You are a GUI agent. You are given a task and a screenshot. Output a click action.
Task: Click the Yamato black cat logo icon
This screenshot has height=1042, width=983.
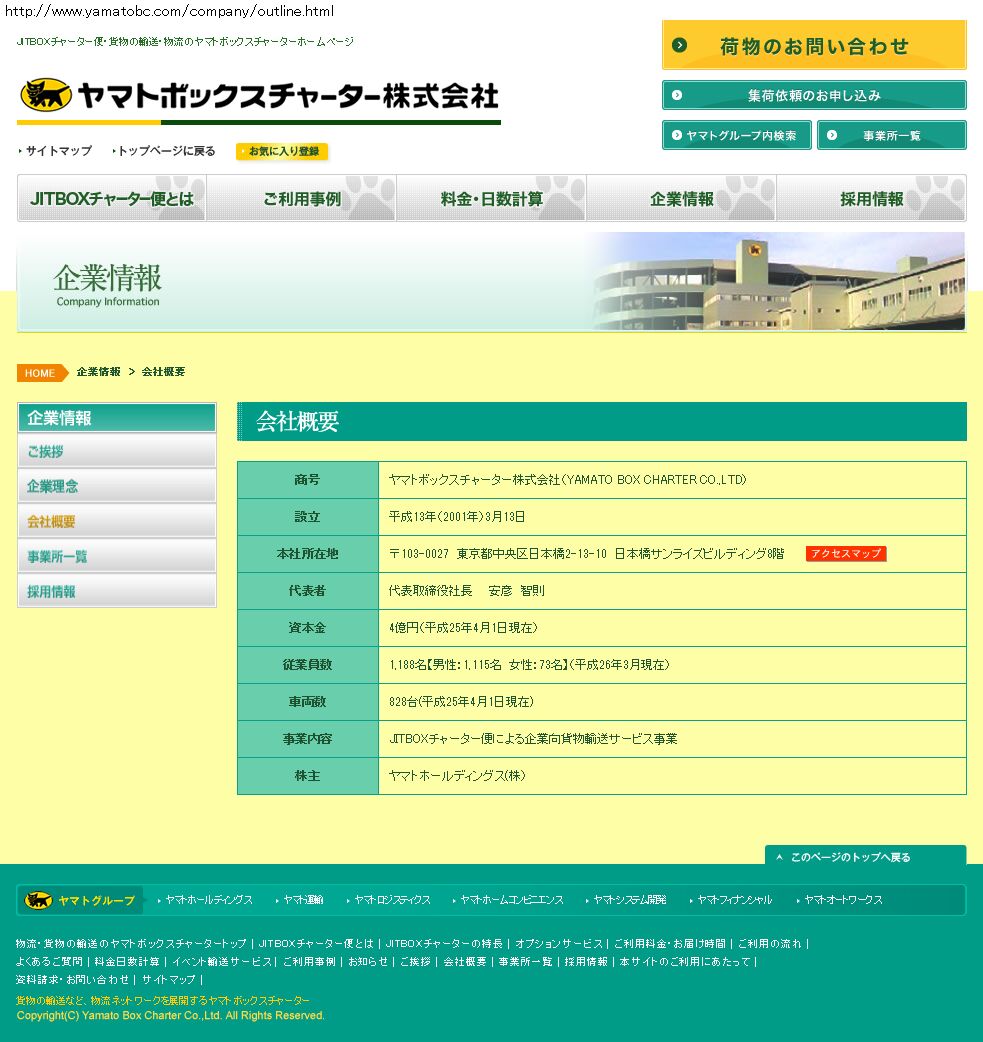(46, 94)
